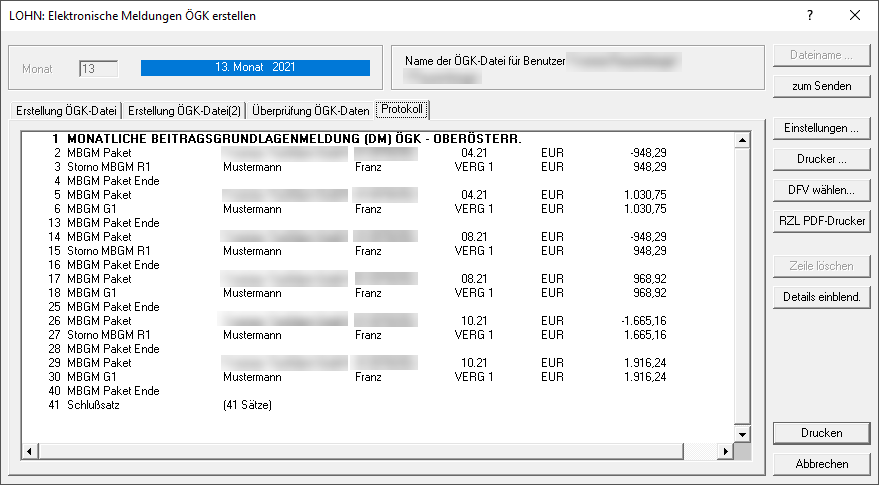Viewport: 879px width, 485px height.
Task: Cancel with the Abbrechen button
Action: pyautogui.click(x=821, y=464)
